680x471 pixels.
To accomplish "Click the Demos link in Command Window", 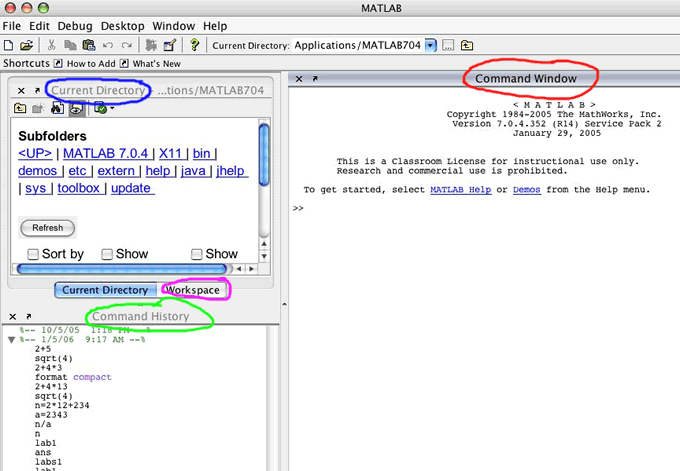I will [526, 190].
